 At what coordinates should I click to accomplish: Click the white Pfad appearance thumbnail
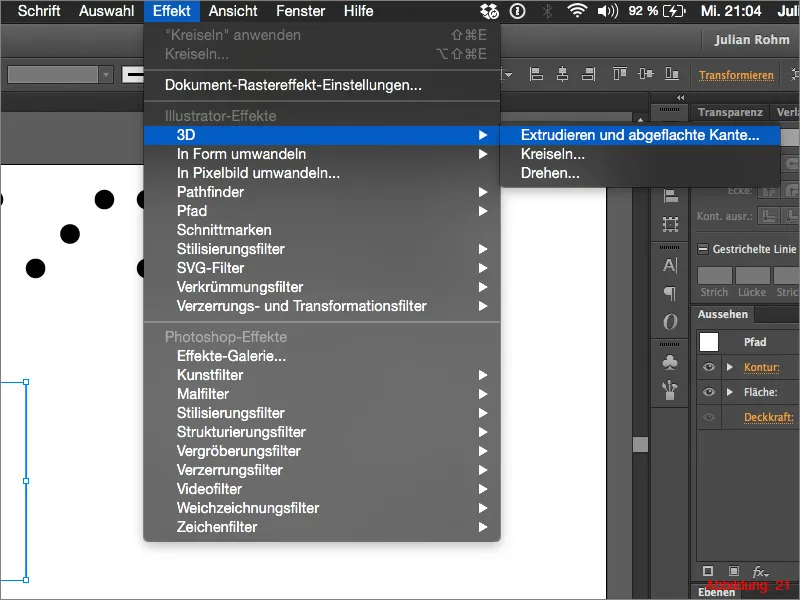709,341
